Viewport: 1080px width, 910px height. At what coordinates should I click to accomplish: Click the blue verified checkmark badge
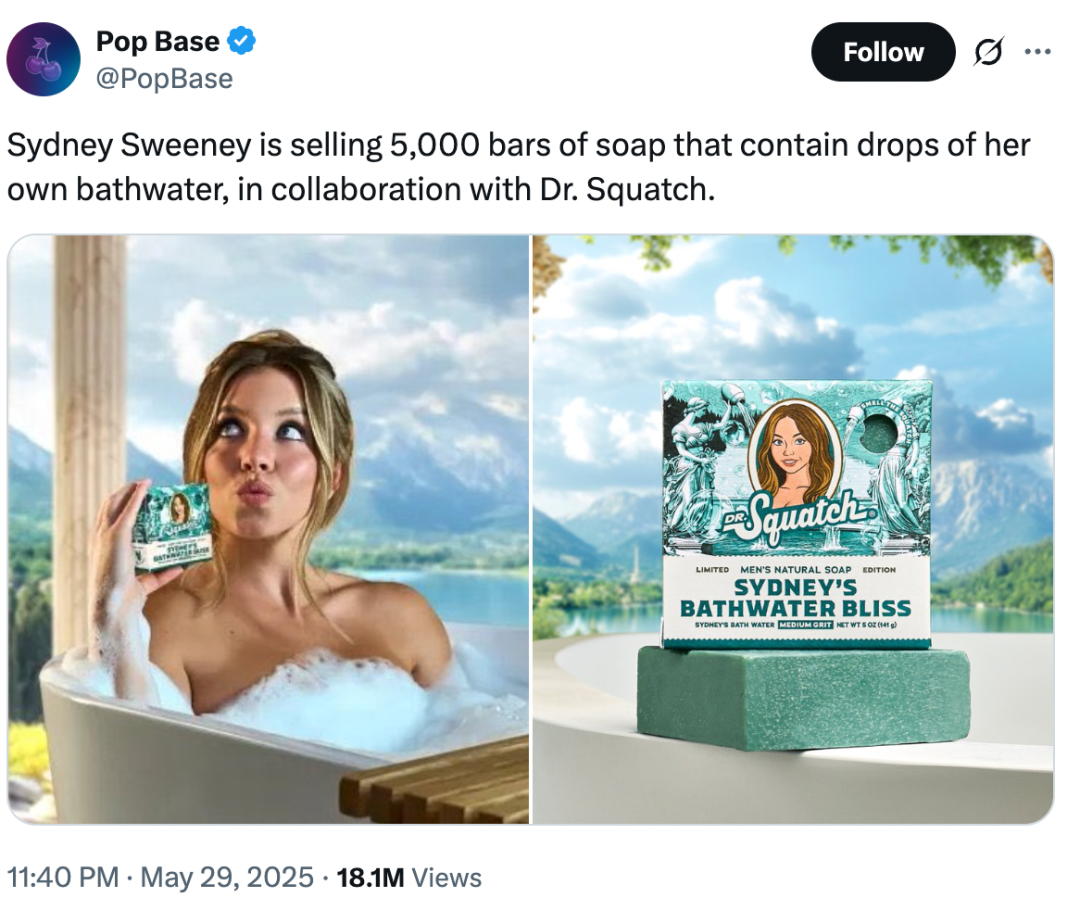[x=241, y=41]
